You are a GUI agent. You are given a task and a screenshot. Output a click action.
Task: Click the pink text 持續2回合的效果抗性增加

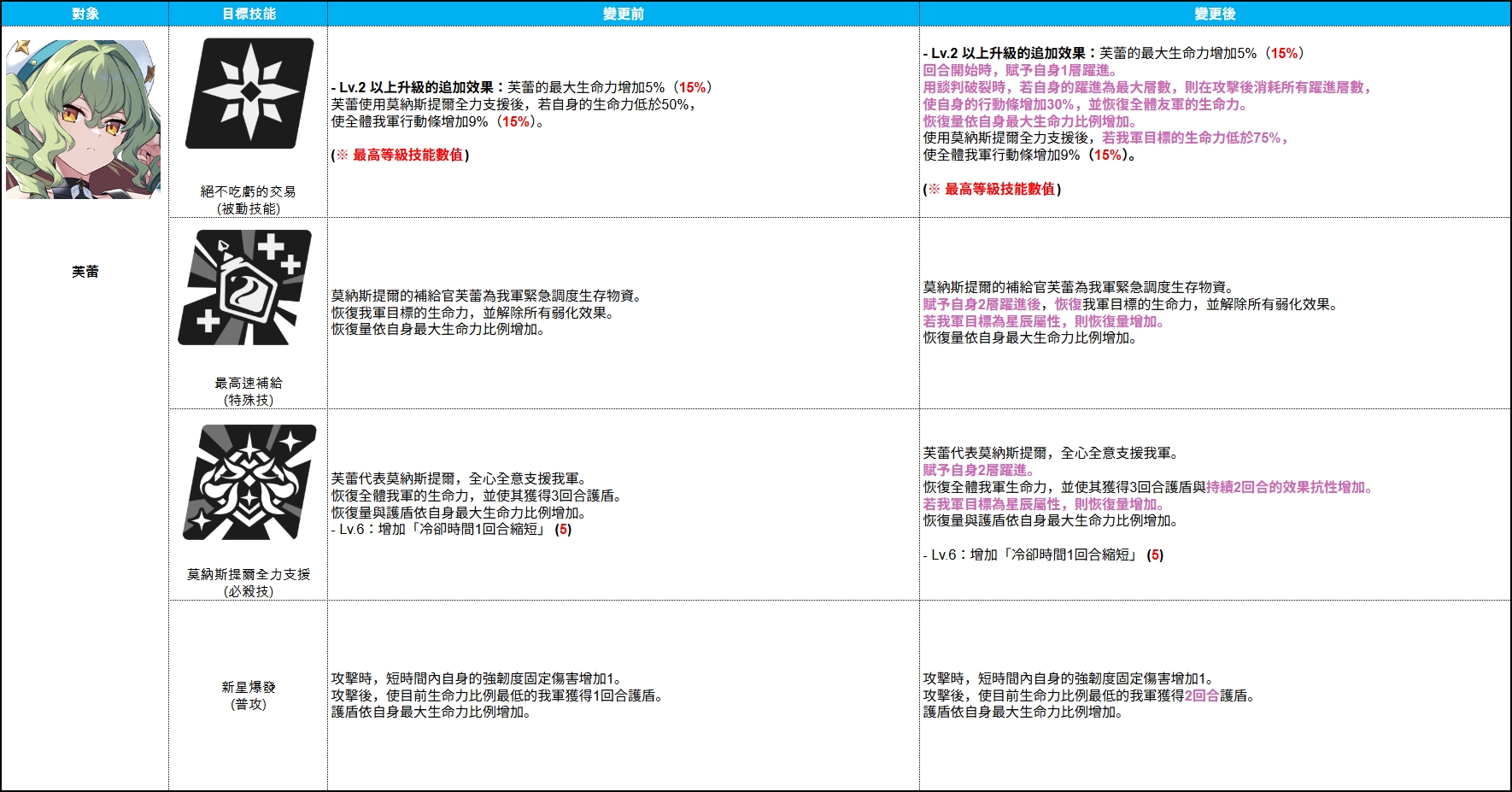click(x=1289, y=487)
